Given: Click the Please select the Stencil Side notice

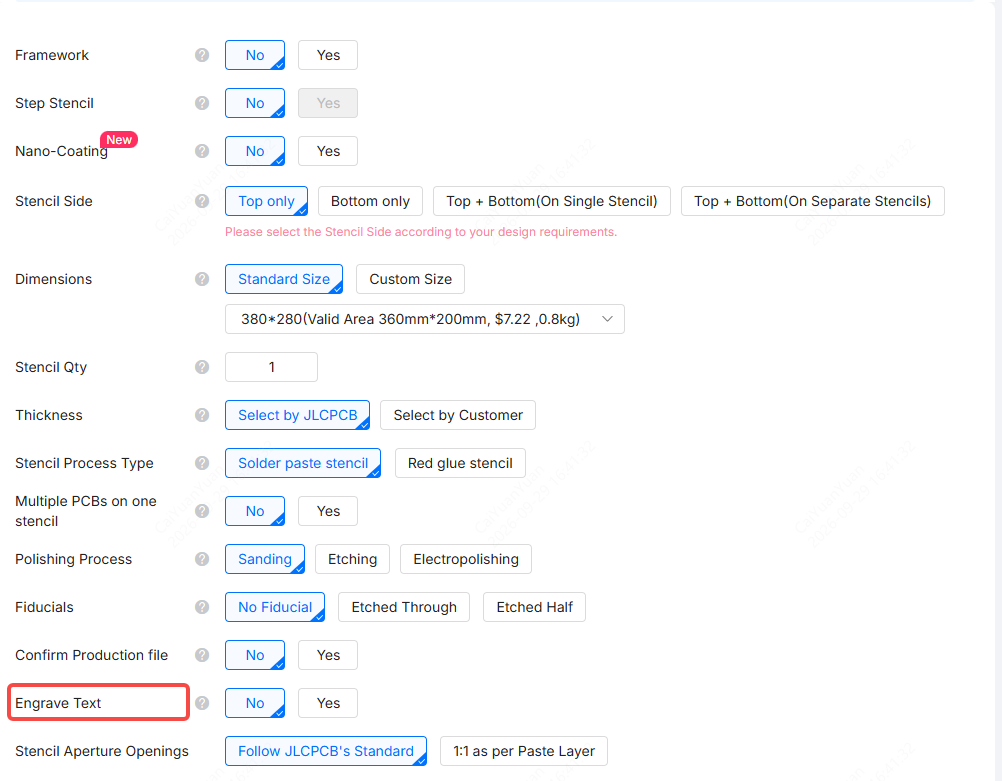Looking at the screenshot, I should tap(420, 231).
